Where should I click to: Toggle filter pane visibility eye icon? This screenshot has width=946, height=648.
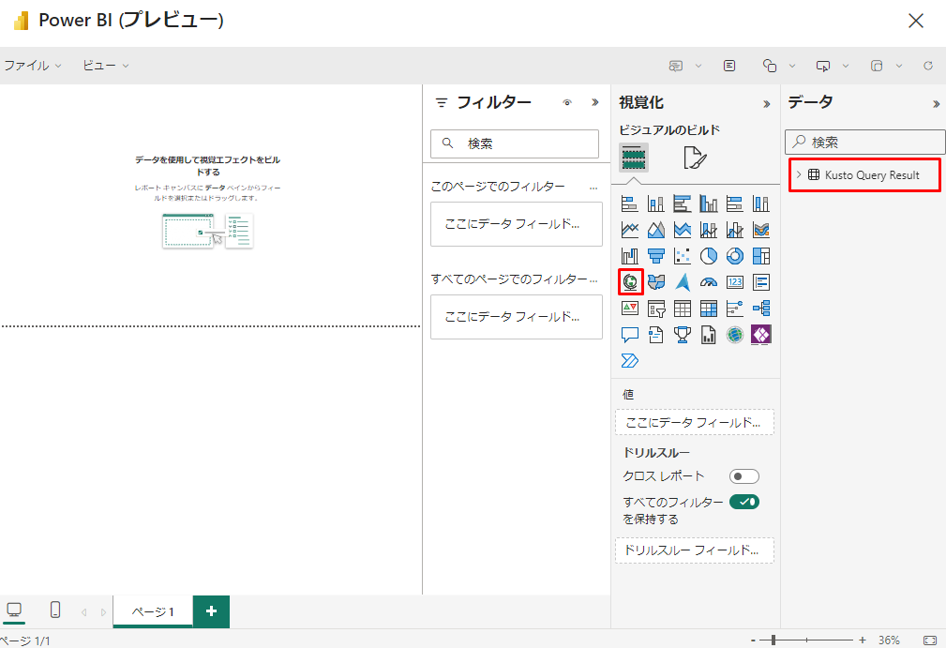pyautogui.click(x=567, y=102)
